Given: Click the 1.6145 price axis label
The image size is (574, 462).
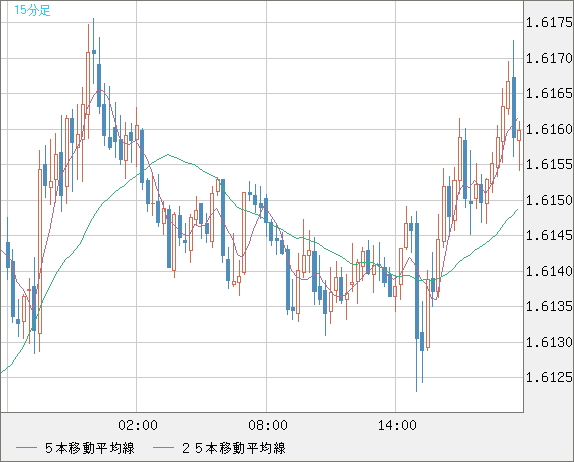Looking at the screenshot, I should [549, 235].
